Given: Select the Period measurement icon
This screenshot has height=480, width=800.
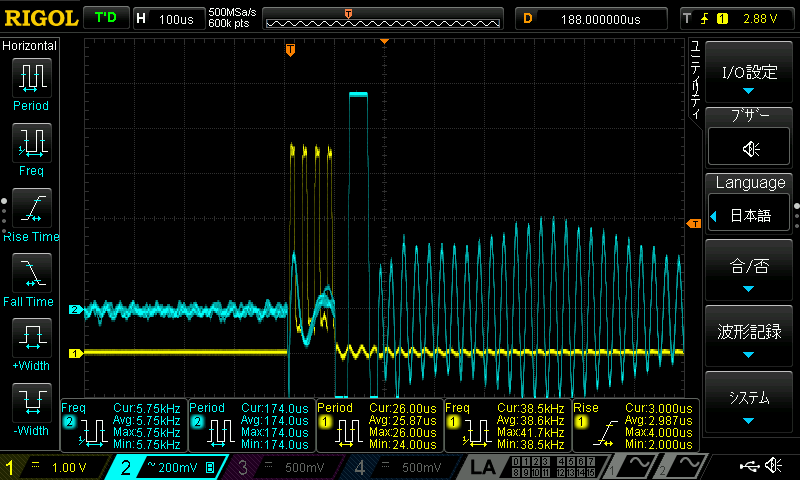Looking at the screenshot, I should tap(30, 83).
